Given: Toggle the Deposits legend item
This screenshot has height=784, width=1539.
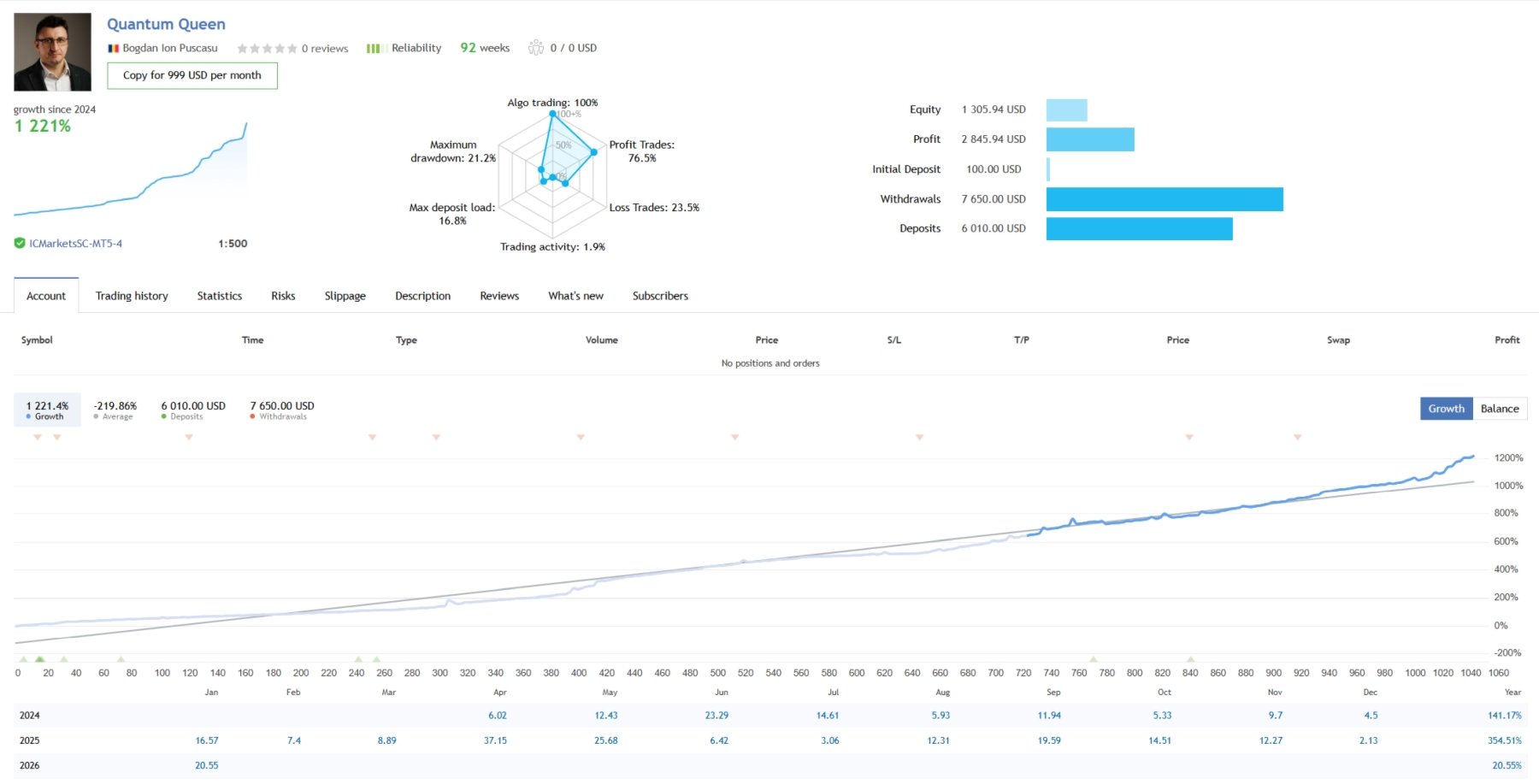Looking at the screenshot, I should [x=193, y=410].
